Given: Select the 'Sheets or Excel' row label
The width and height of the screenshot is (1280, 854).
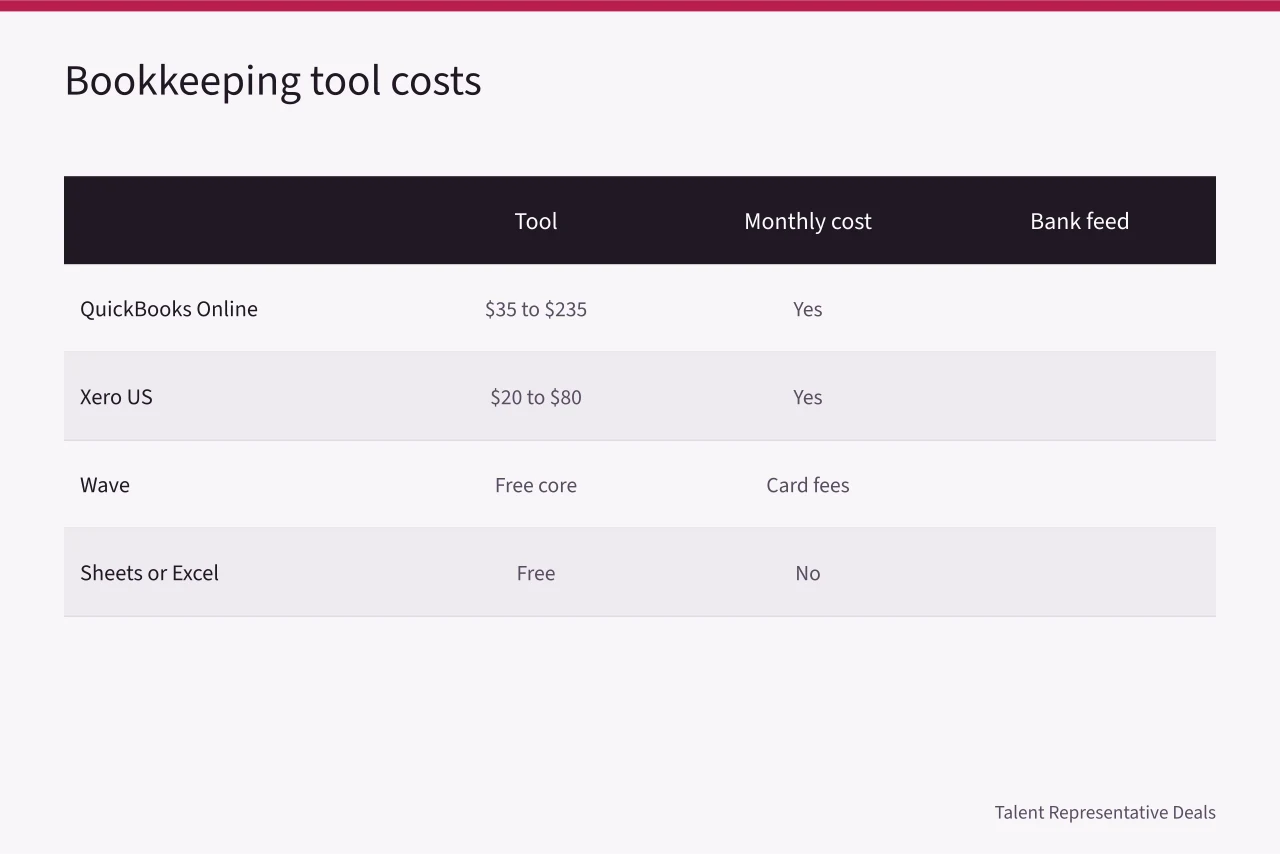Looking at the screenshot, I should (x=149, y=573).
